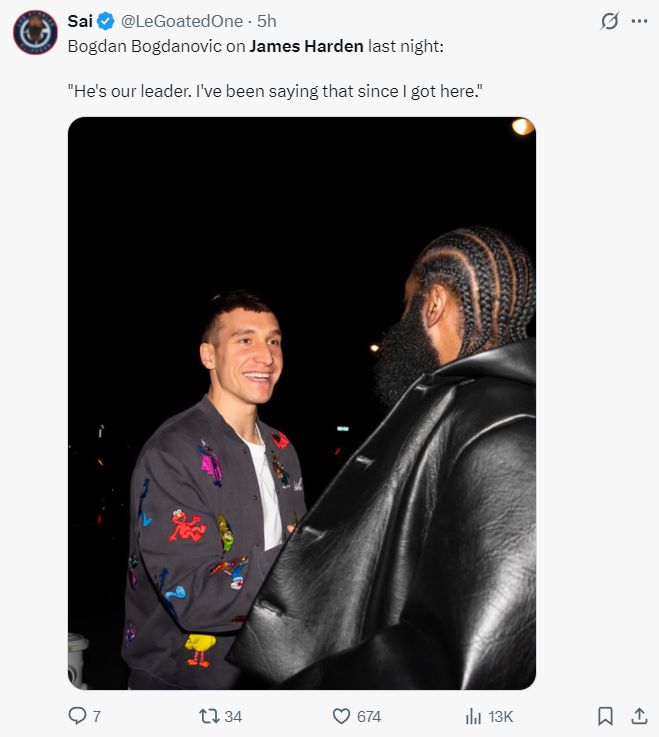The width and height of the screenshot is (659, 737).
Task: Click the reply count 7
Action: 96,716
